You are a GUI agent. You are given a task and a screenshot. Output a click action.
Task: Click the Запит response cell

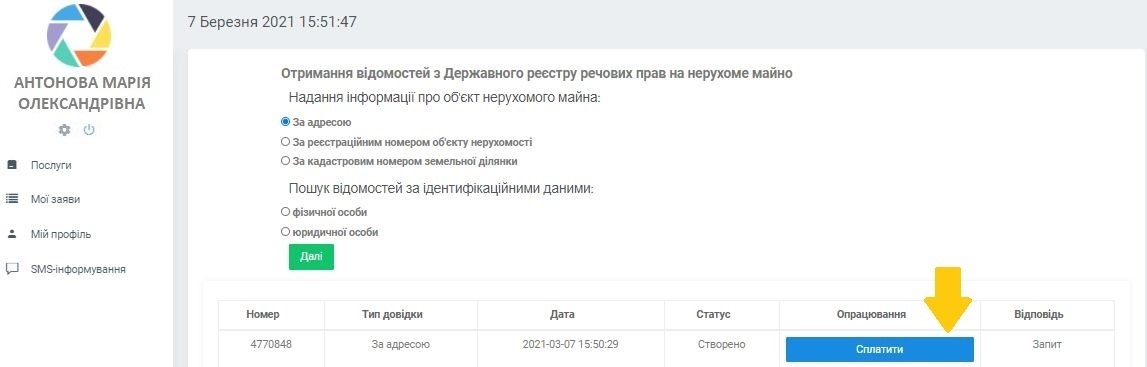pos(1048,344)
